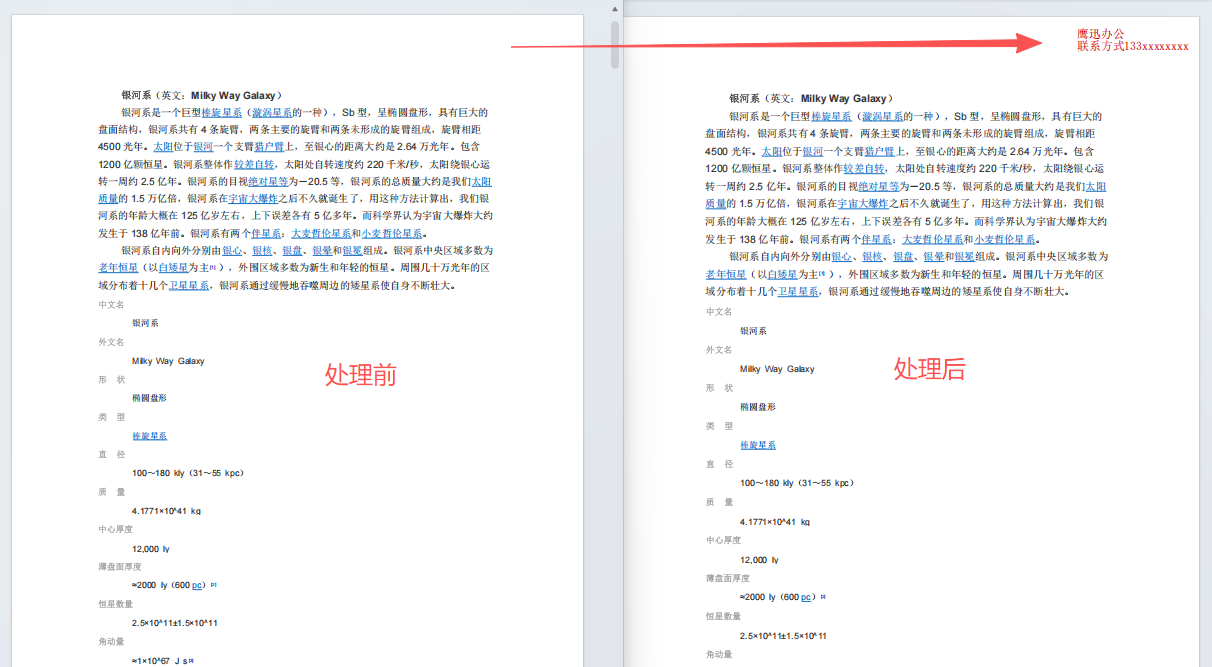Click the 卫星星系 hyperlink on the left
The image size is (1212, 667).
point(191,284)
